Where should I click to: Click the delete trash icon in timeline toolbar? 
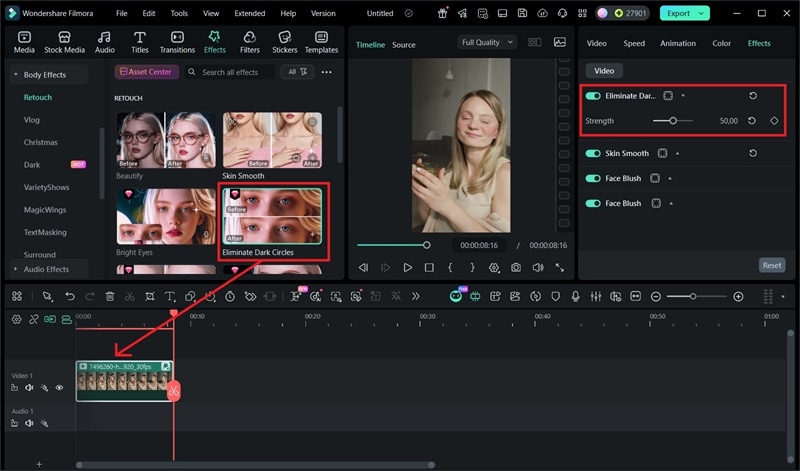click(110, 297)
